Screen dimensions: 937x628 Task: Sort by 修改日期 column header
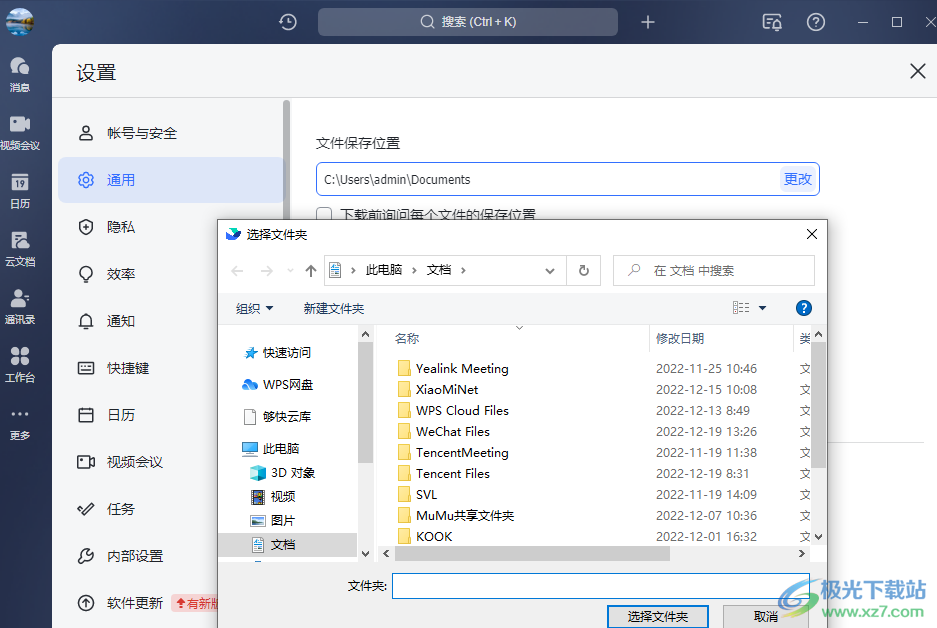680,339
